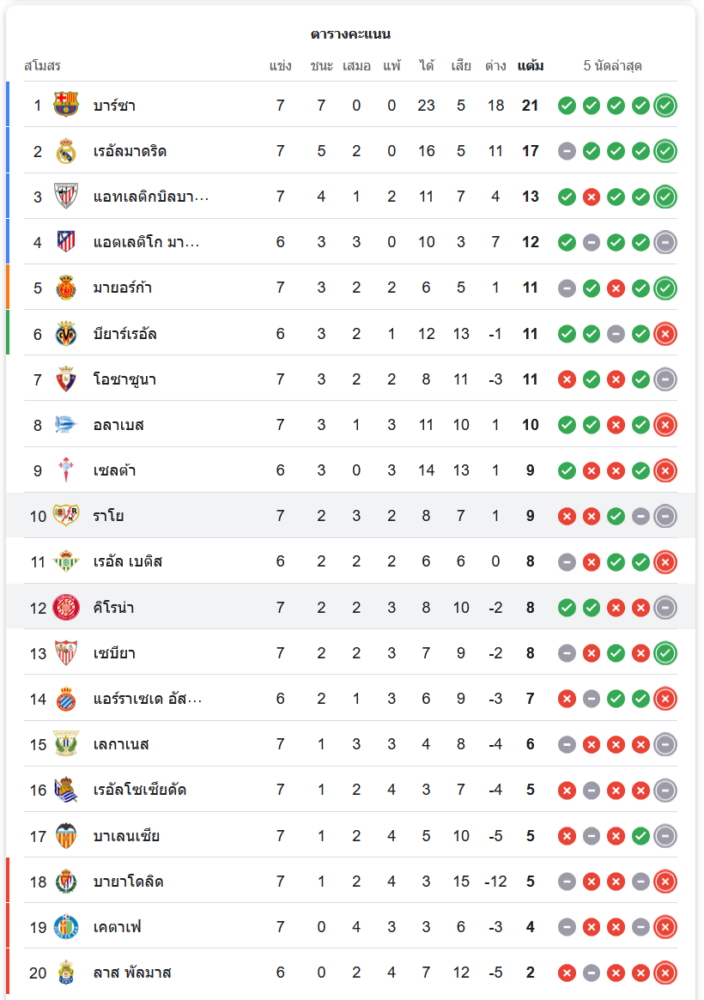Open the บาเลนเซีย team link
The width and height of the screenshot is (704, 1000).
click(126, 836)
